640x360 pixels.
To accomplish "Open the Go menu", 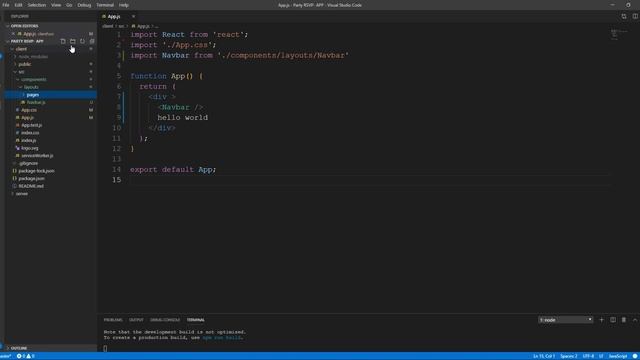I will [x=69, y=5].
